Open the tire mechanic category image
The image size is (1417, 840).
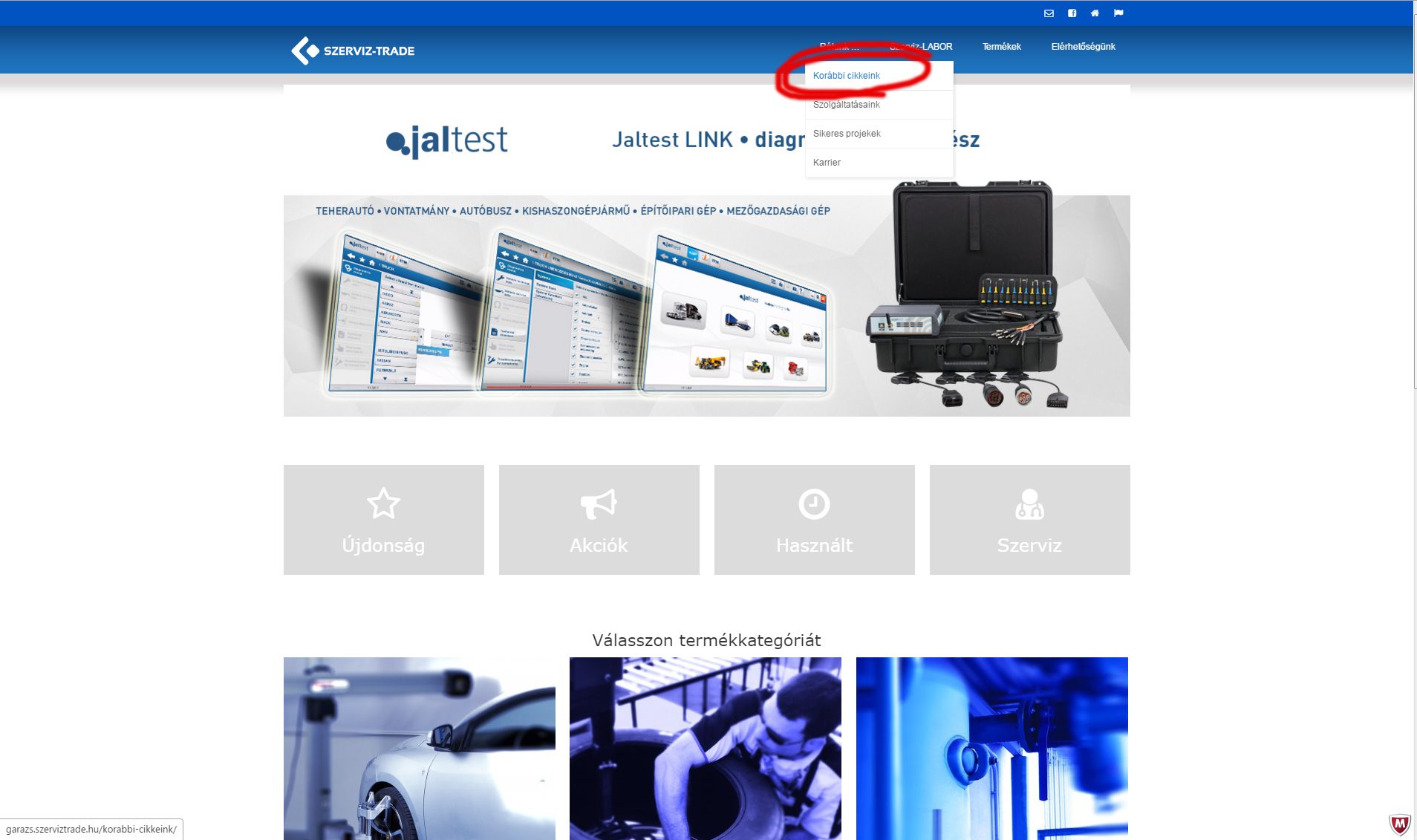point(706,749)
